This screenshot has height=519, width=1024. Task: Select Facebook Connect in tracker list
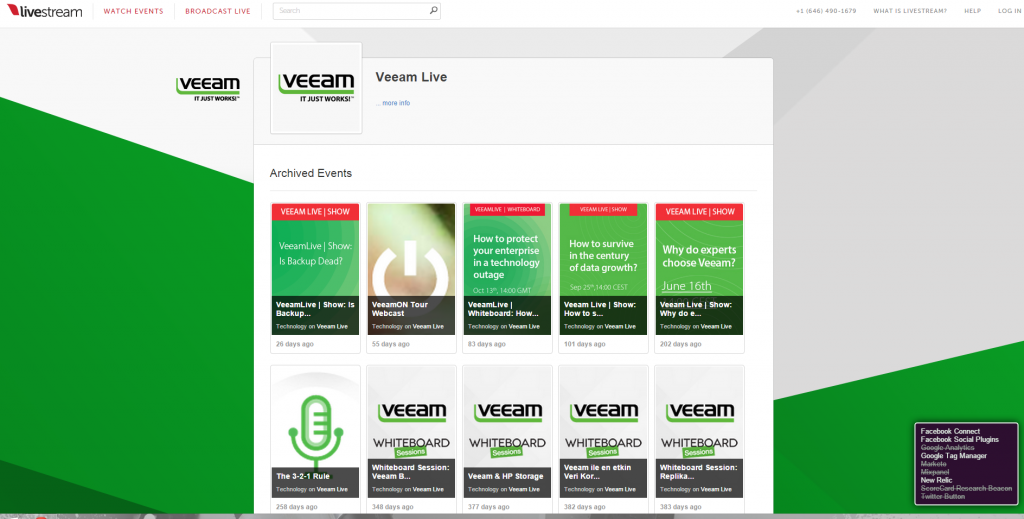950,432
